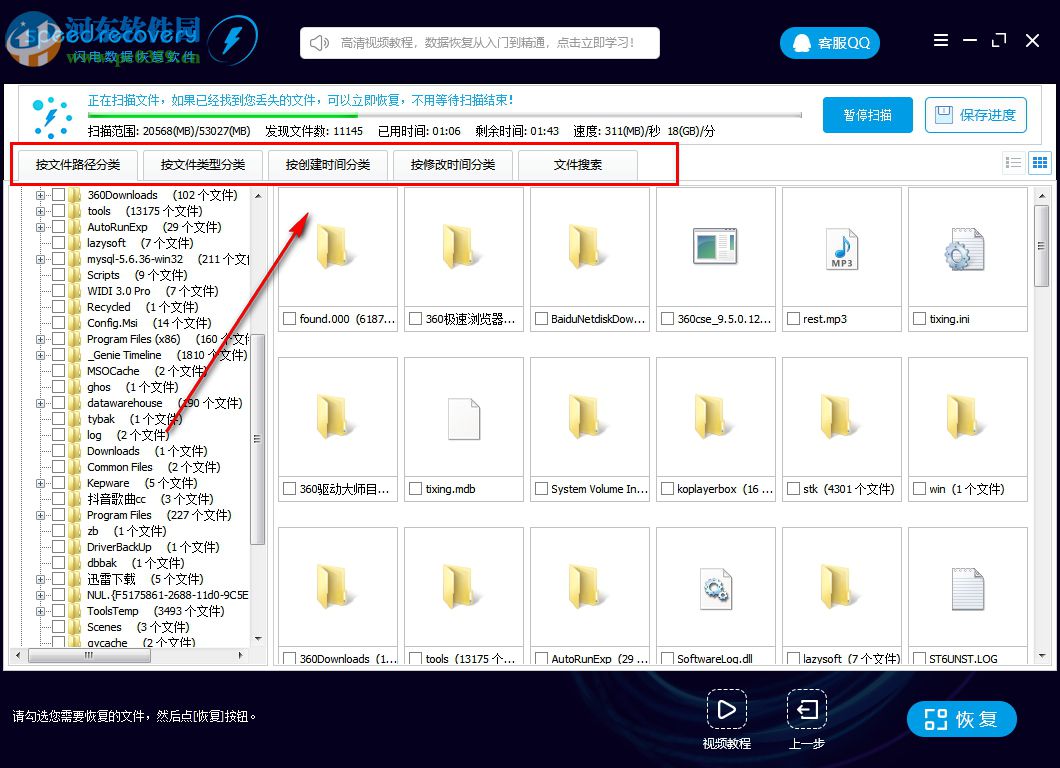
Task: Expand the mysql-5.6.36-win32 tree node
Action: coord(41,259)
